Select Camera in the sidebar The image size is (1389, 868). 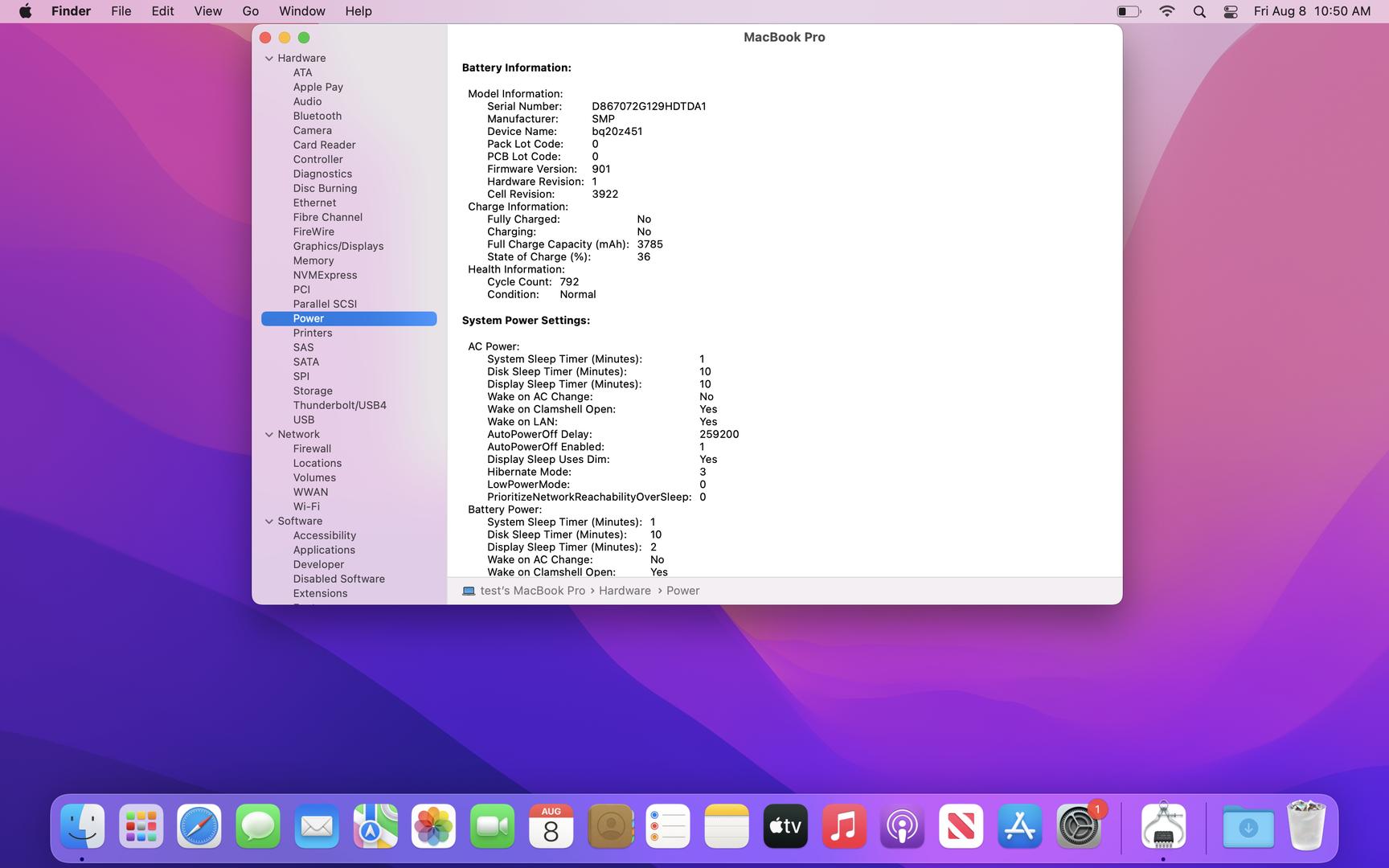pyautogui.click(x=312, y=130)
